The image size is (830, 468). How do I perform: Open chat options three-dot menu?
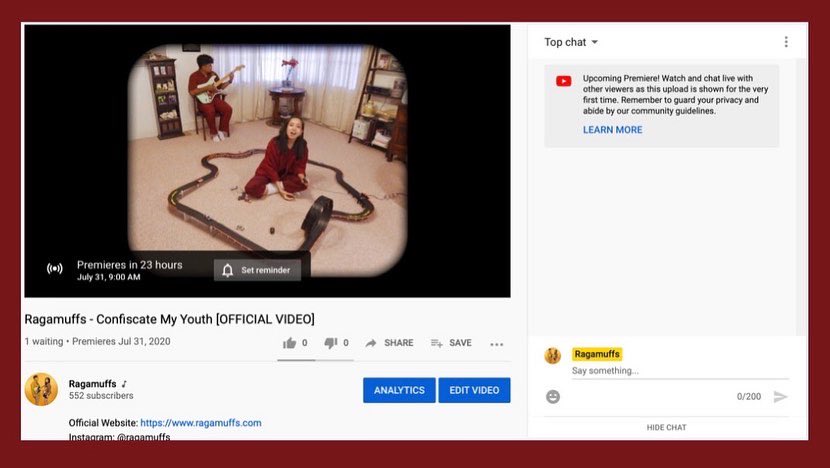tap(786, 42)
